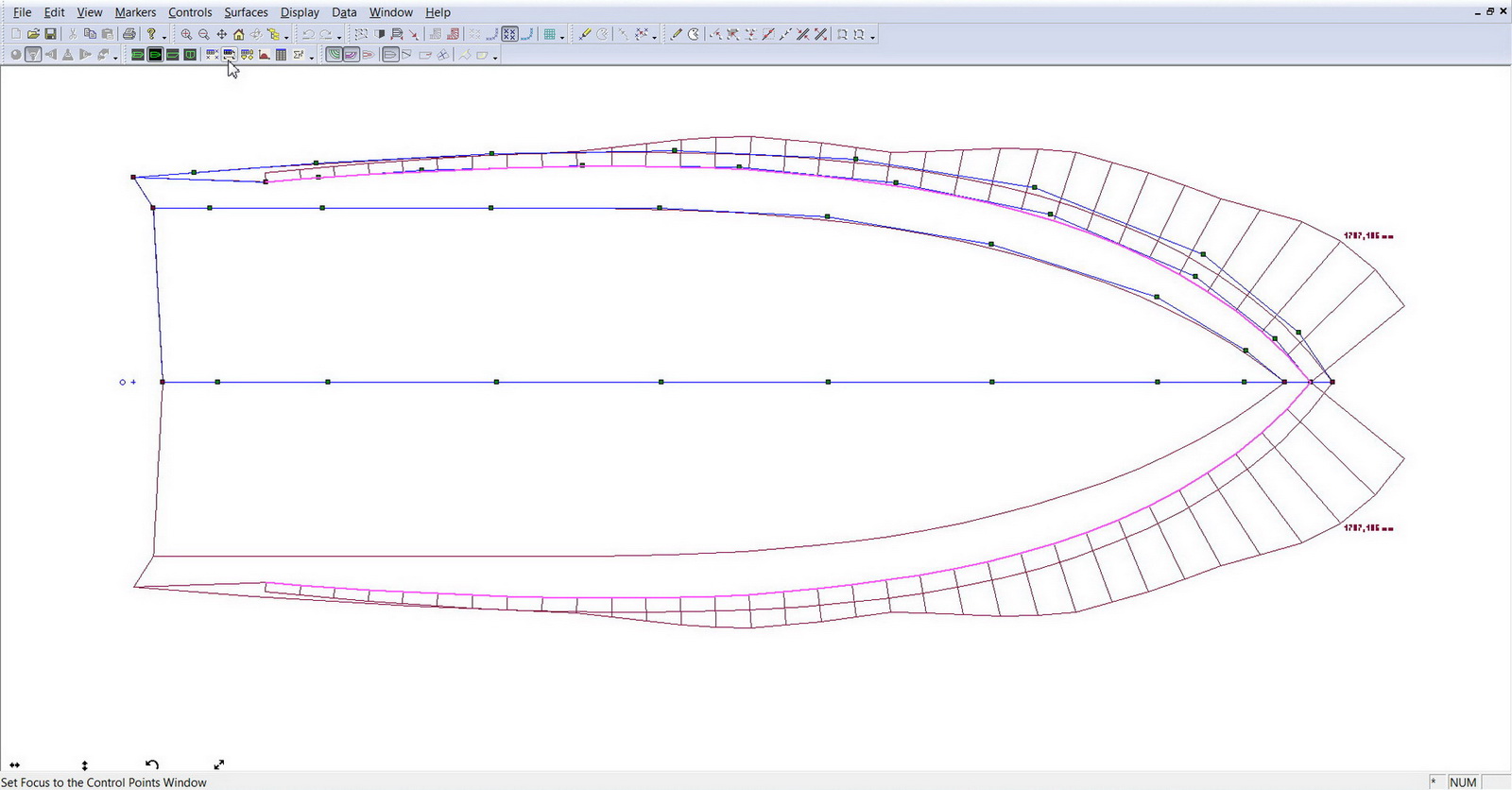1512x790 pixels.
Task: Click the sigma calculations icon
Action: (299, 55)
